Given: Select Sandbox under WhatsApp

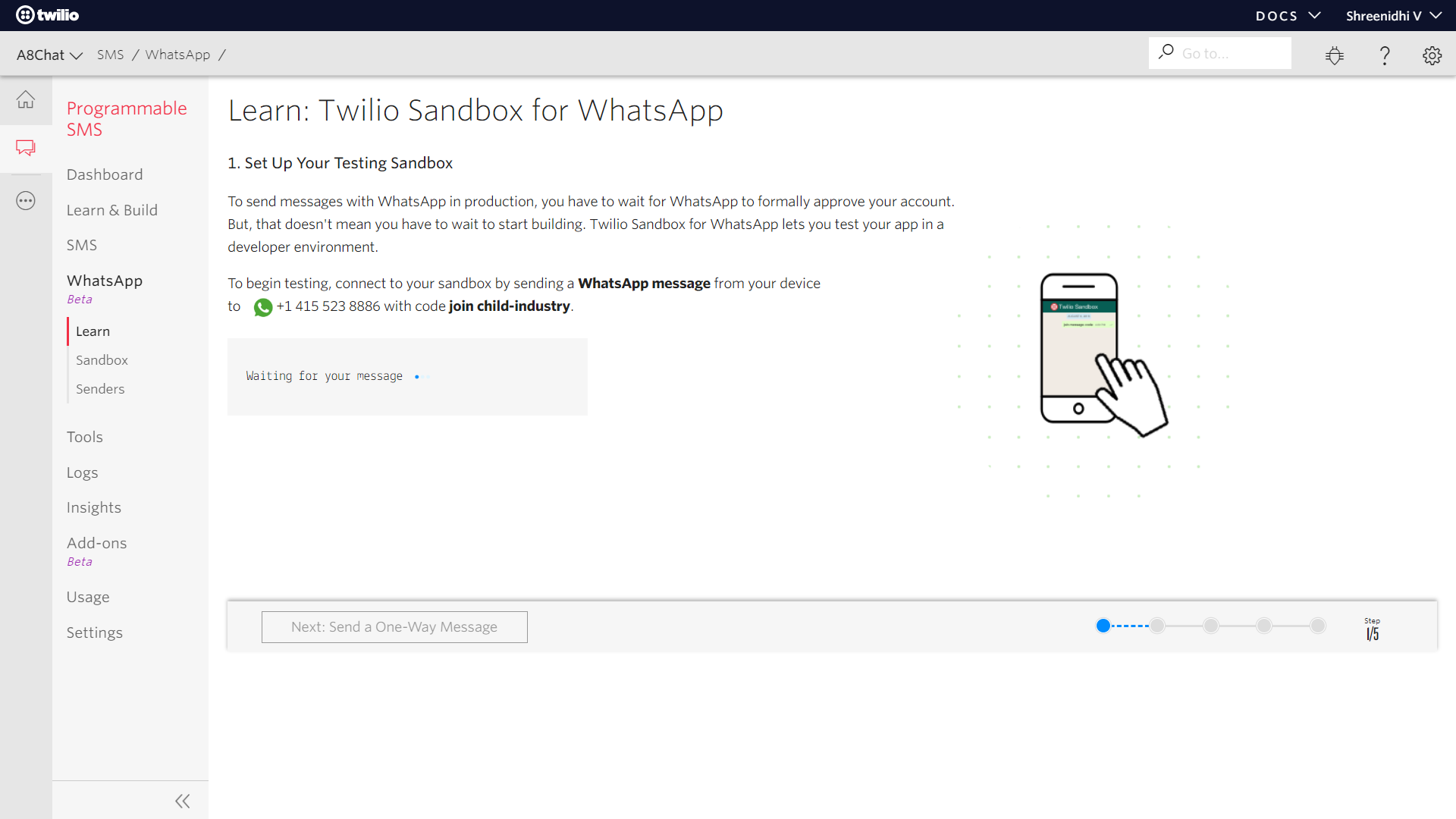Looking at the screenshot, I should [x=102, y=360].
